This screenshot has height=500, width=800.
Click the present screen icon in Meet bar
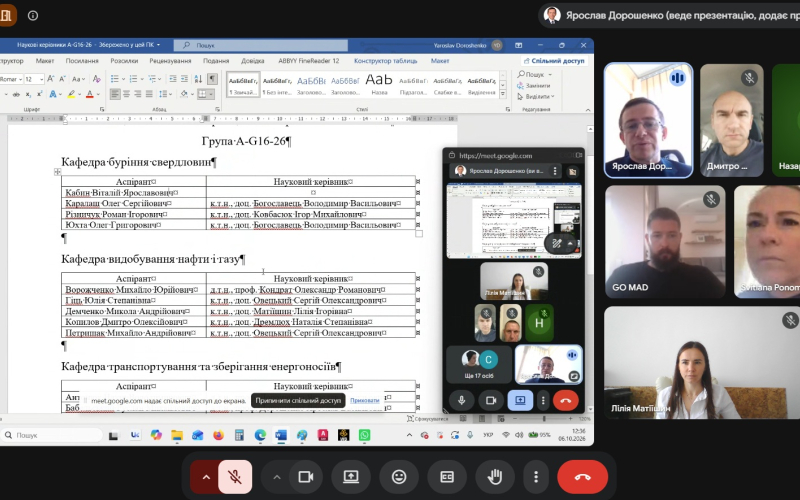coord(351,477)
